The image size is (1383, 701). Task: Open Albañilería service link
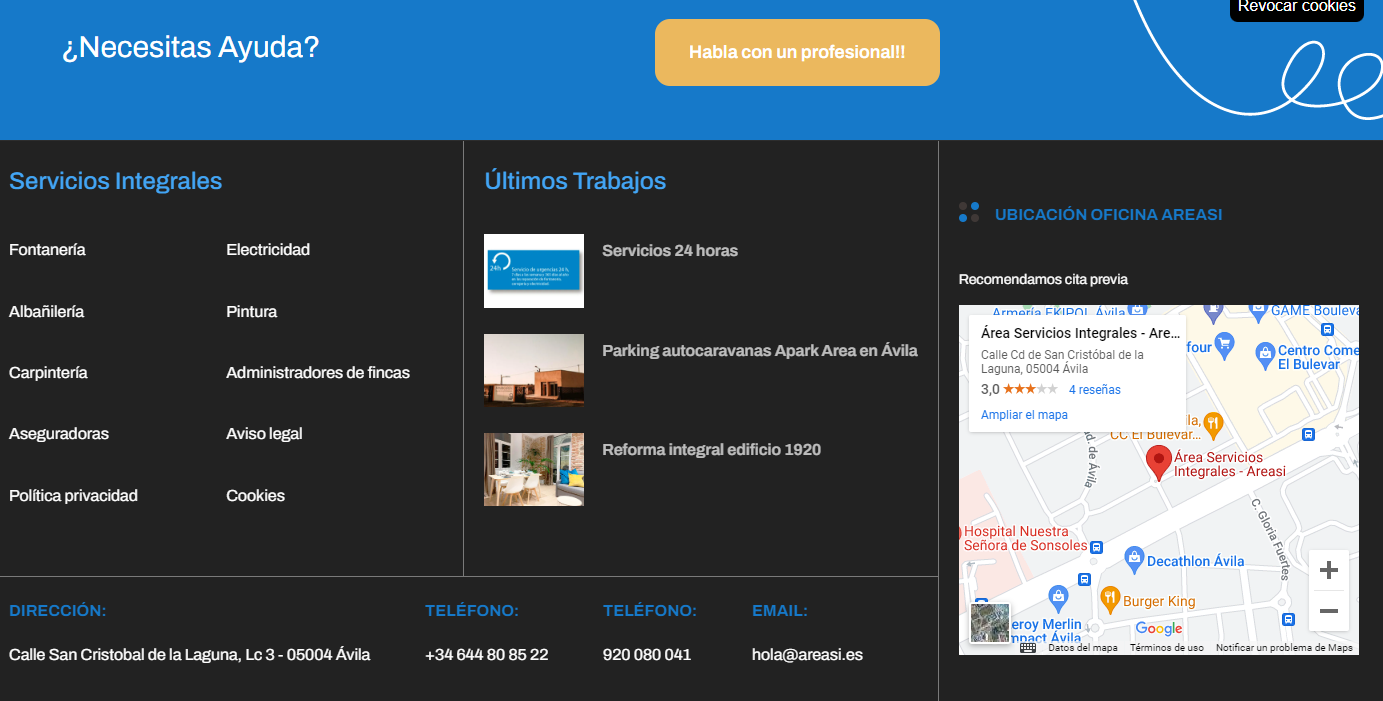(46, 312)
